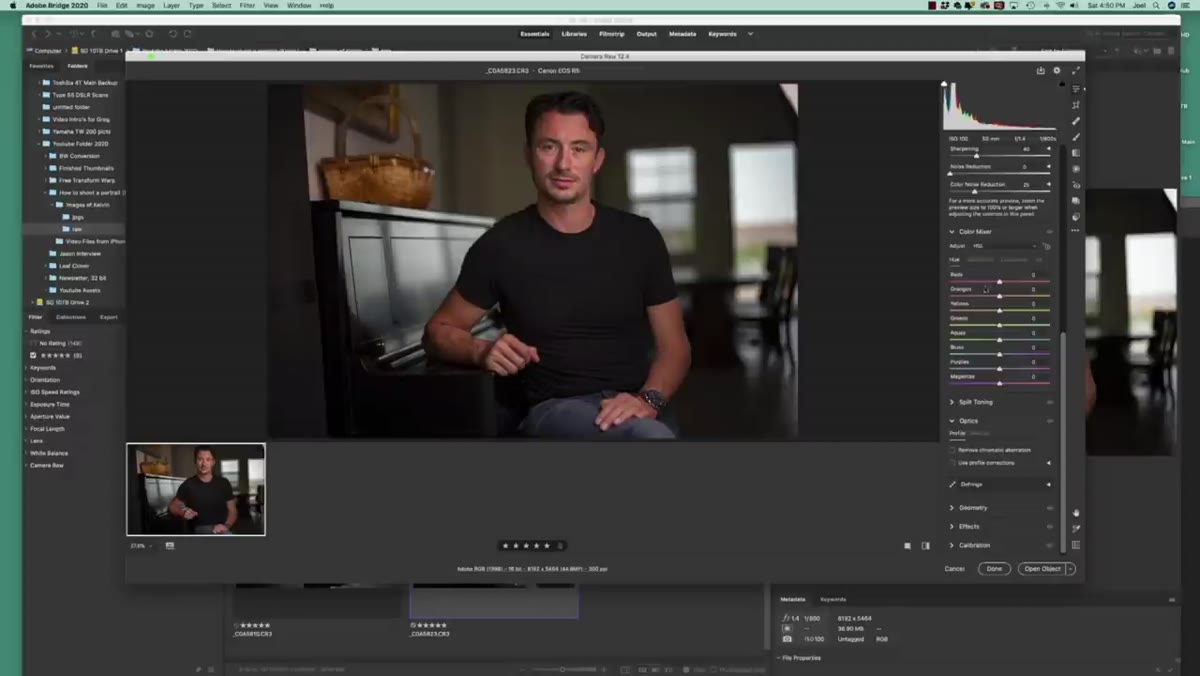Enable Use profile corrections checkbox
Image resolution: width=1200 pixels, height=676 pixels.
[x=953, y=463]
